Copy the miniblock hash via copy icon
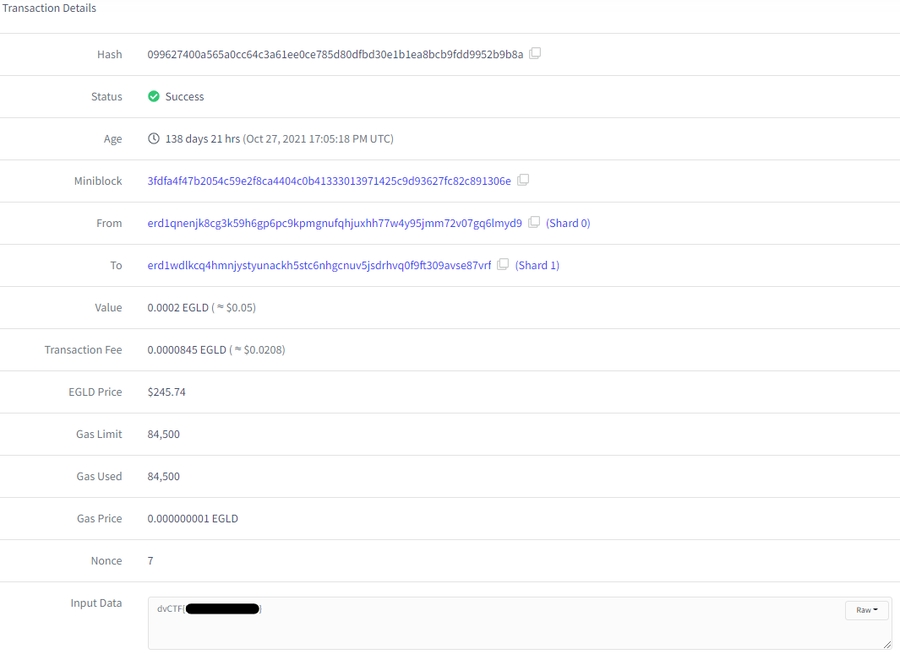The width and height of the screenshot is (900, 654). coord(523,181)
